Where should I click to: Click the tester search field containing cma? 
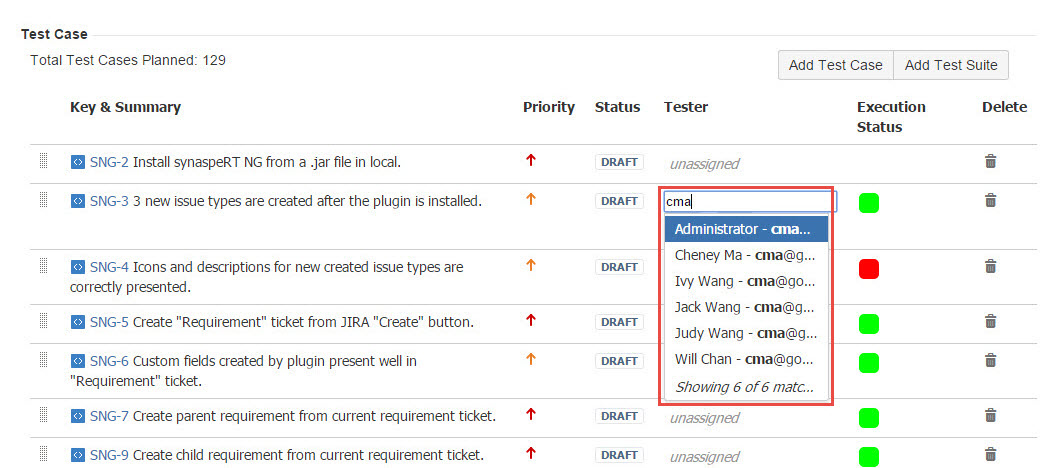click(748, 202)
